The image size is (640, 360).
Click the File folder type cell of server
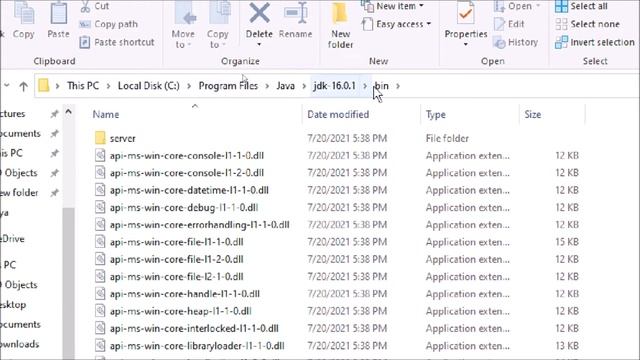[447, 138]
